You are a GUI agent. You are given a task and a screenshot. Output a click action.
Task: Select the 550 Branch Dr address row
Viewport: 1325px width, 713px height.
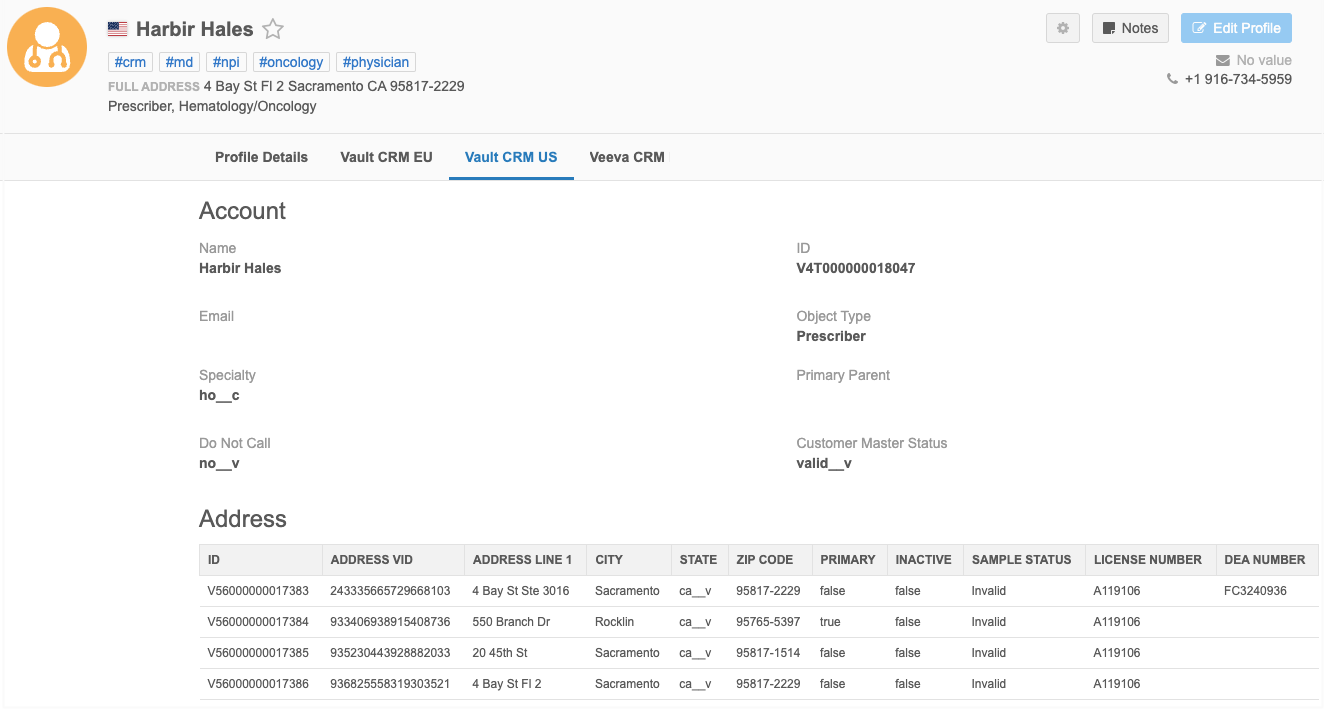(x=510, y=622)
